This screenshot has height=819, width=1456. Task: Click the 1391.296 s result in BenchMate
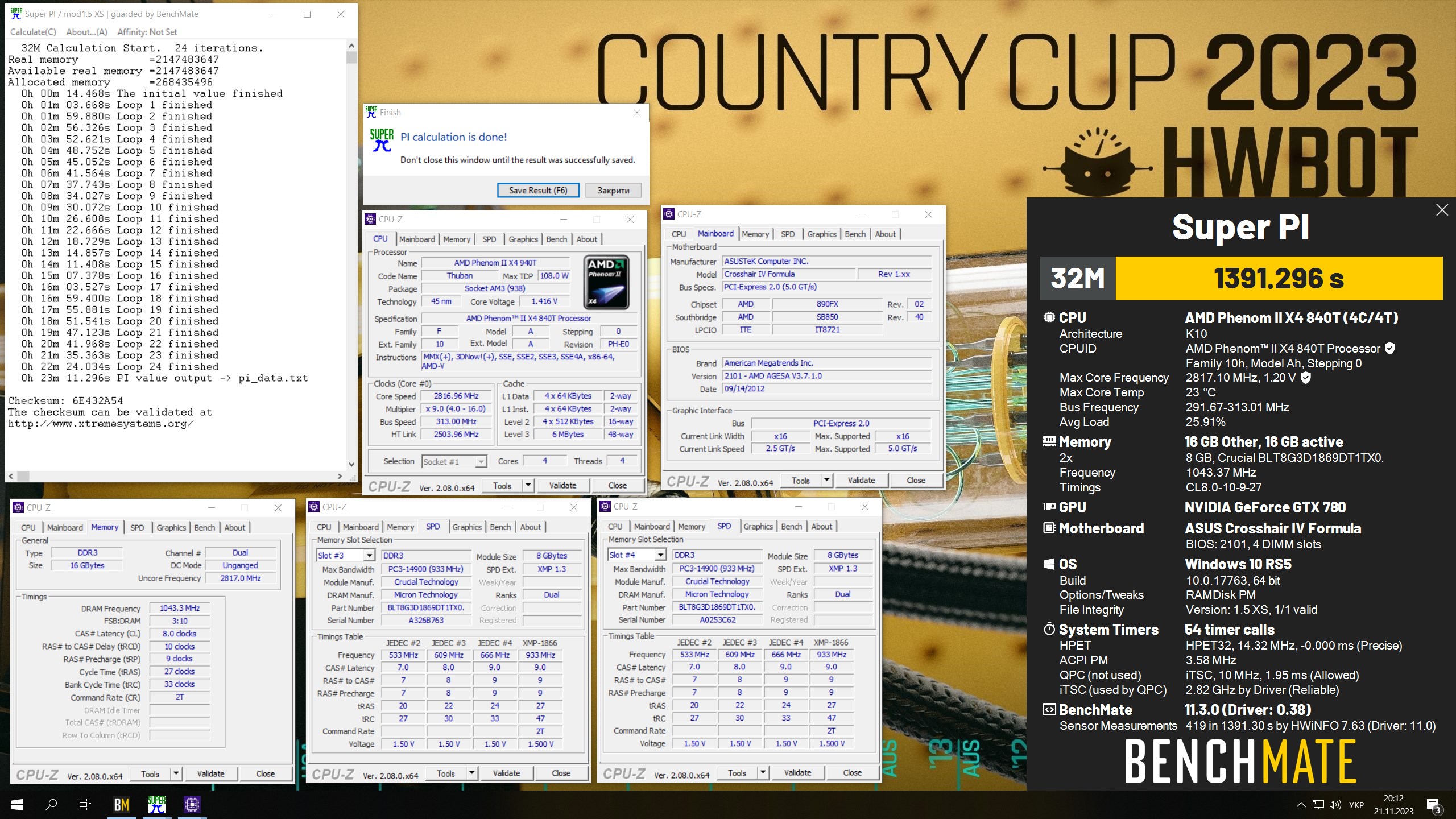(1279, 278)
